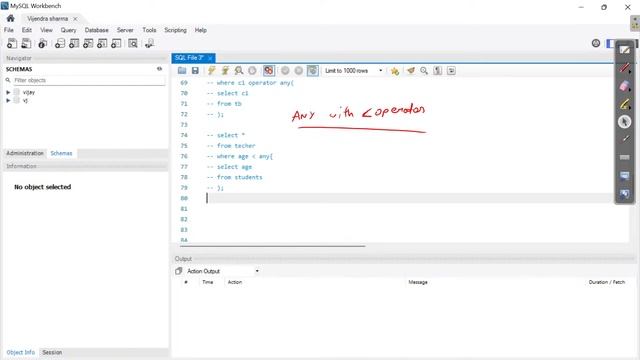Open the File menu

[x=9, y=30]
